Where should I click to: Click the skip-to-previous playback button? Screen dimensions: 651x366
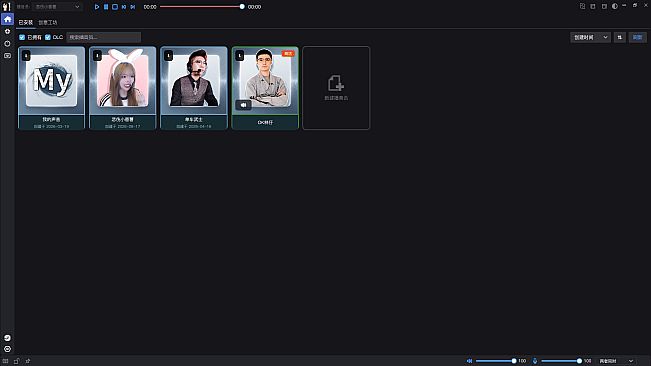point(124,7)
